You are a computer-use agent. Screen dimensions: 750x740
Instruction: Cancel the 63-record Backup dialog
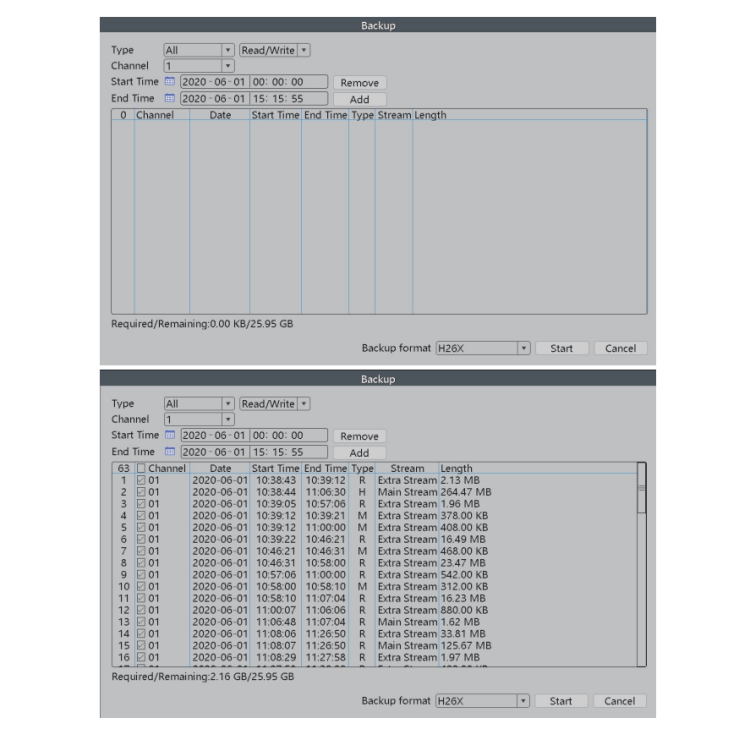click(x=620, y=701)
